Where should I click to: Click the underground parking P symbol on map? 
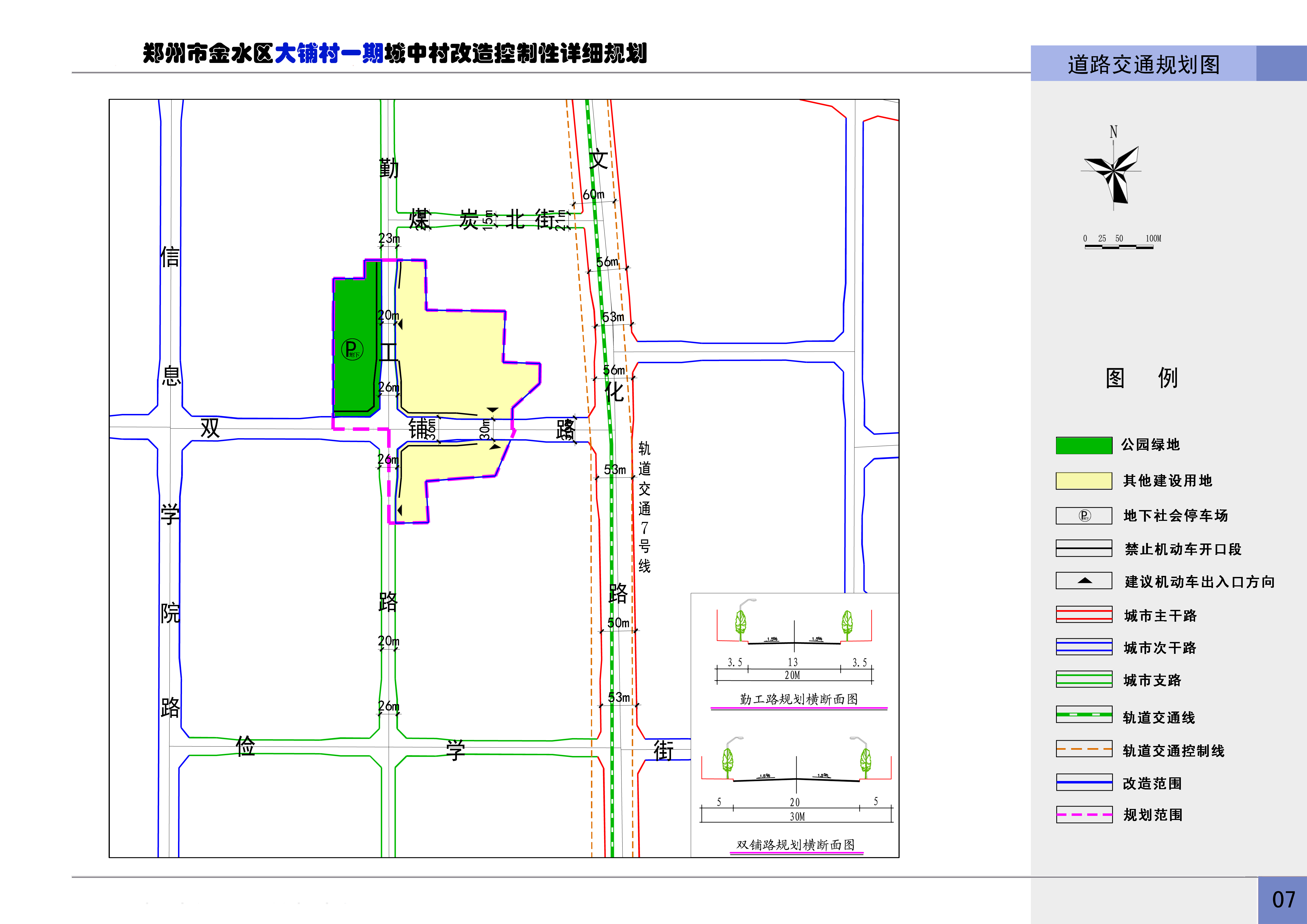click(x=352, y=349)
